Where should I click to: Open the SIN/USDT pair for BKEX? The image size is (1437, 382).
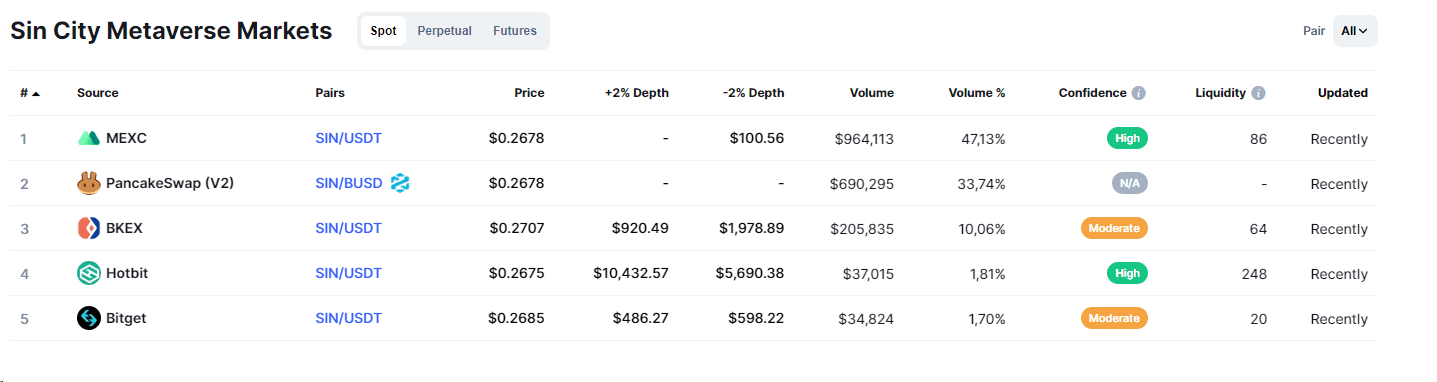[x=348, y=228]
